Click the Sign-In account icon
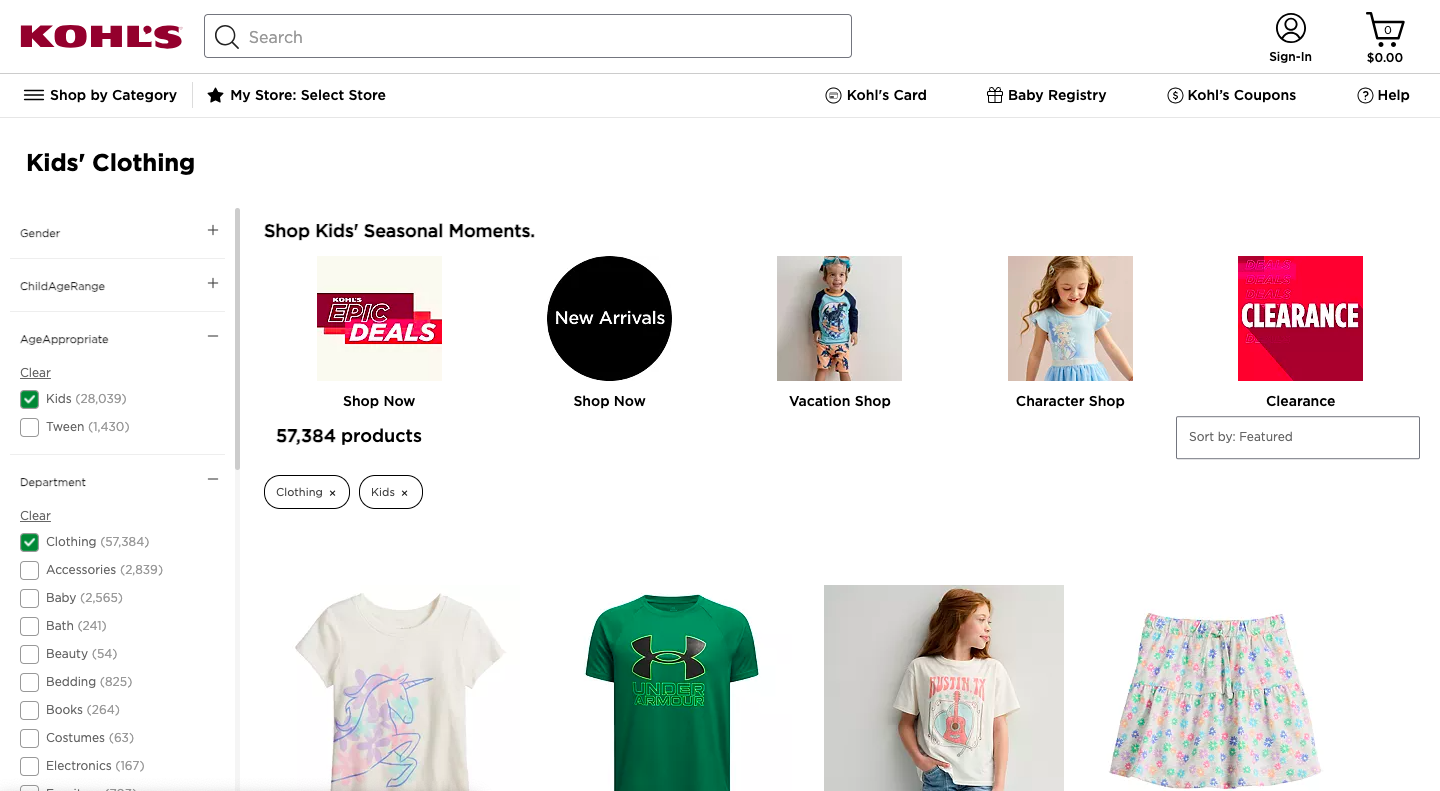Image resolution: width=1440 pixels, height=791 pixels. point(1290,29)
